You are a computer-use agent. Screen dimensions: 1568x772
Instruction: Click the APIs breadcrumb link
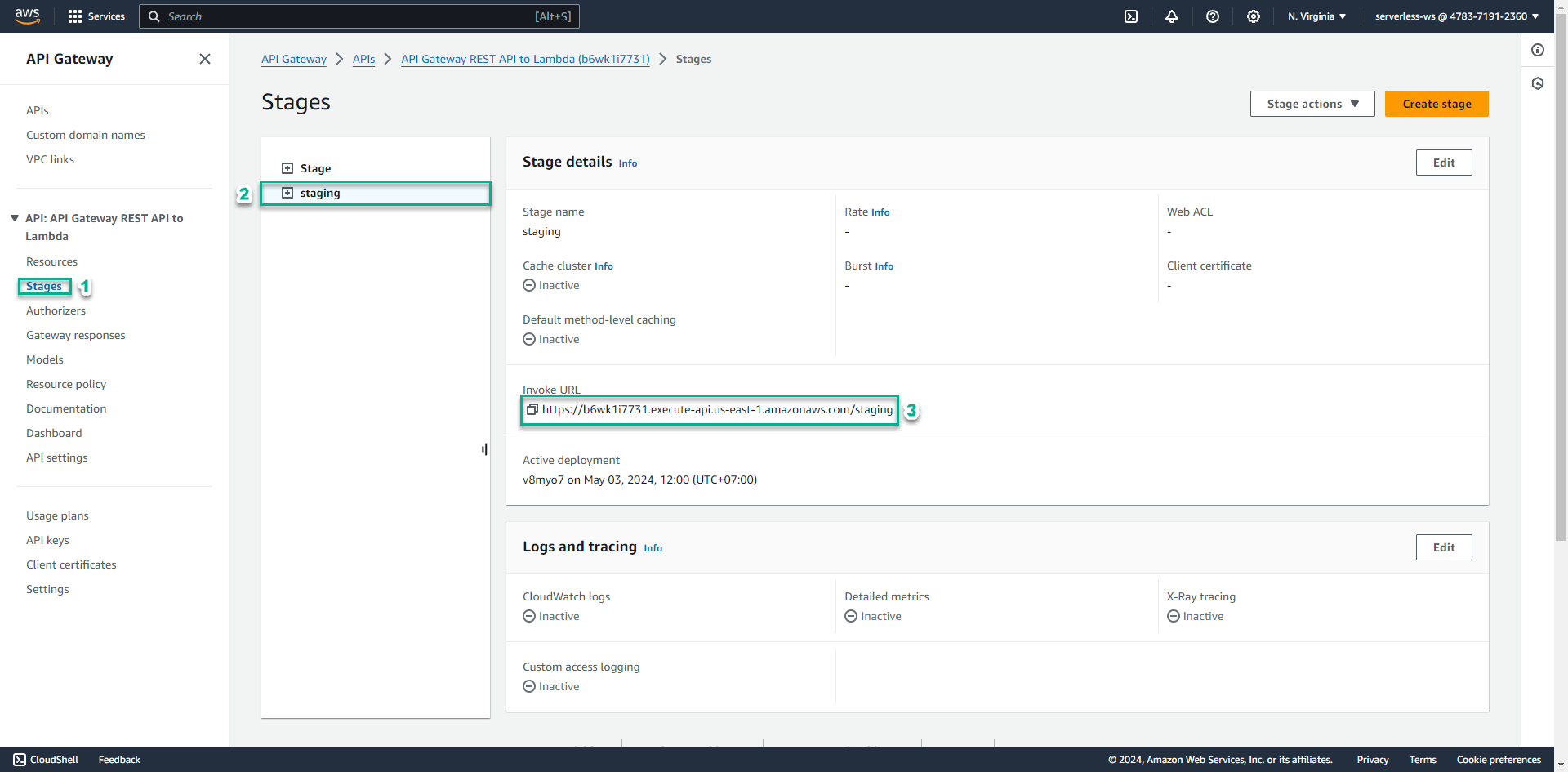364,59
